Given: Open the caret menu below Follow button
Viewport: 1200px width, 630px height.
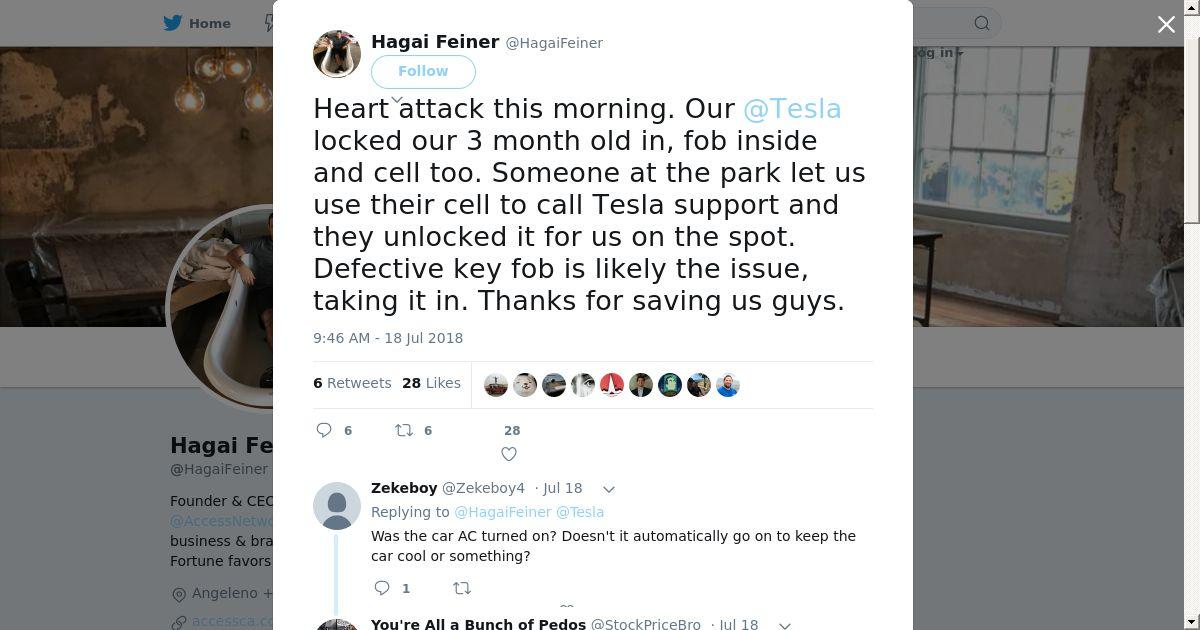Looking at the screenshot, I should coord(396,99).
